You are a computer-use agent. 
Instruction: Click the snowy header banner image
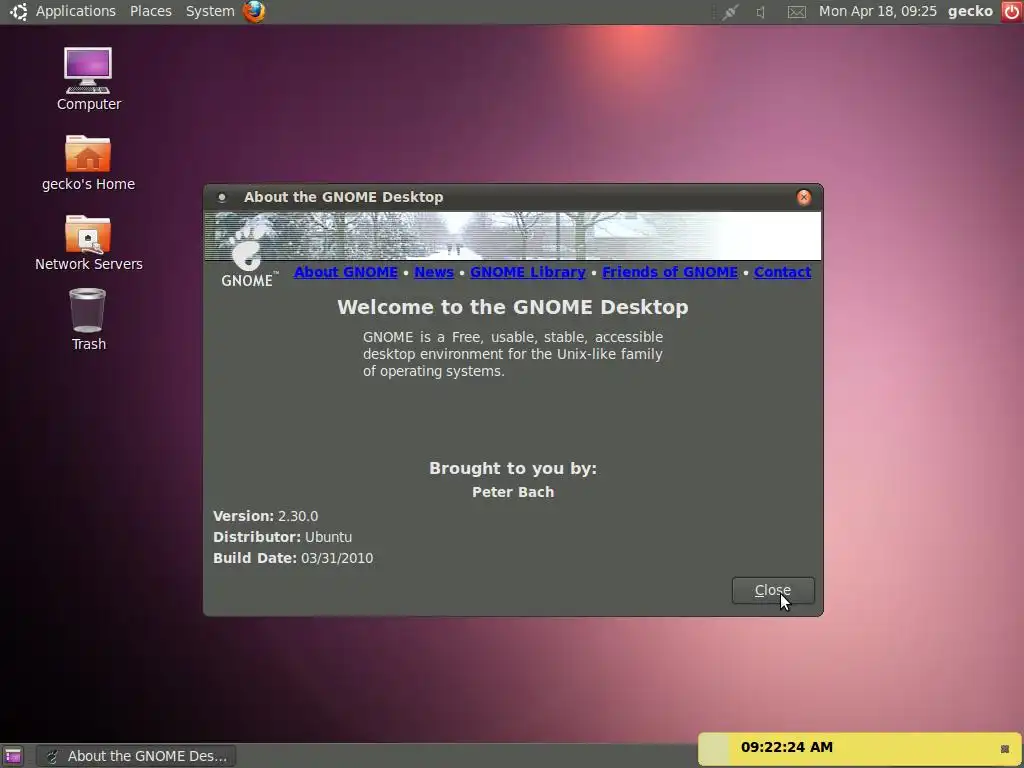click(513, 236)
